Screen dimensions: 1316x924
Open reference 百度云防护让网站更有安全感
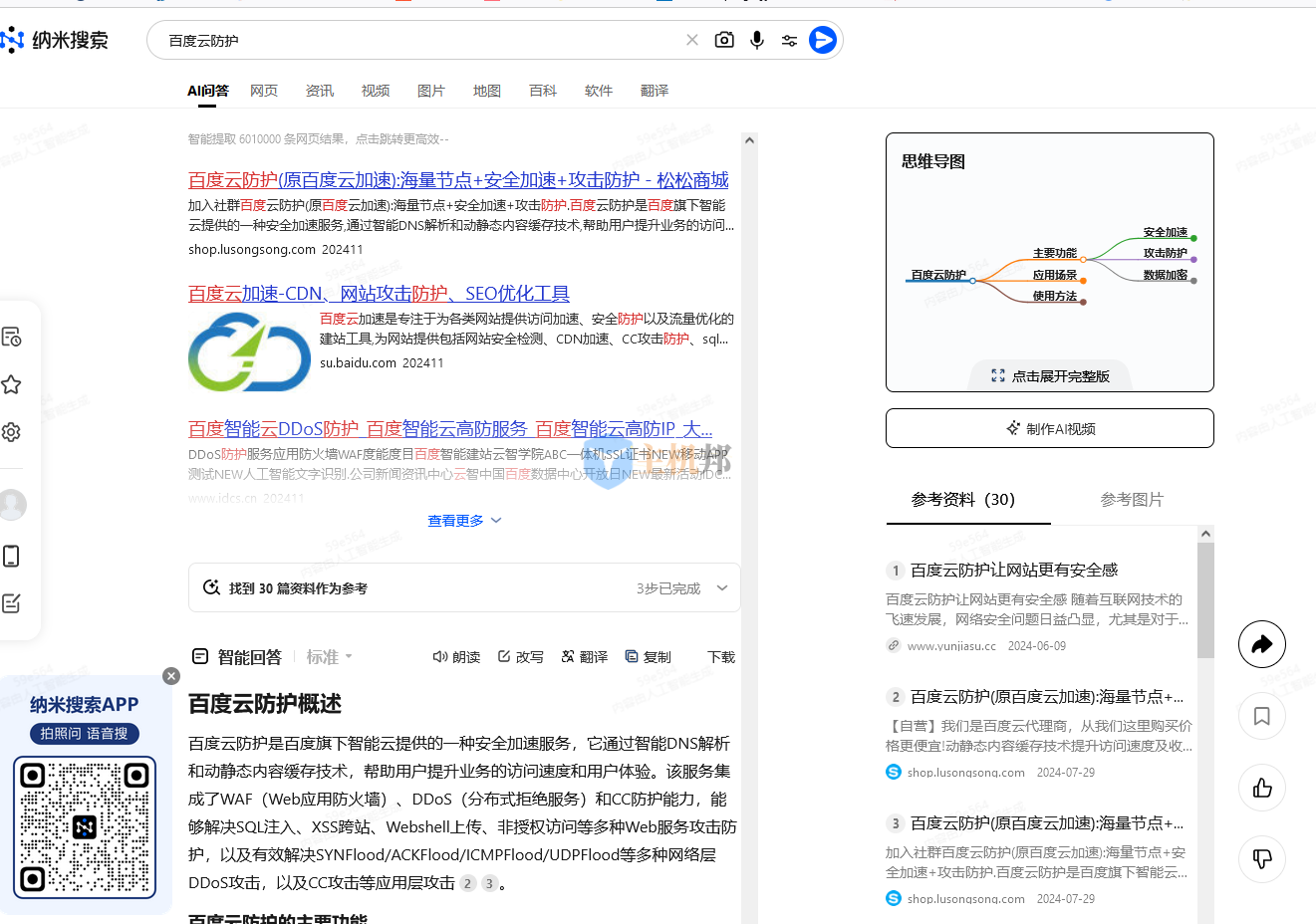pos(1014,570)
